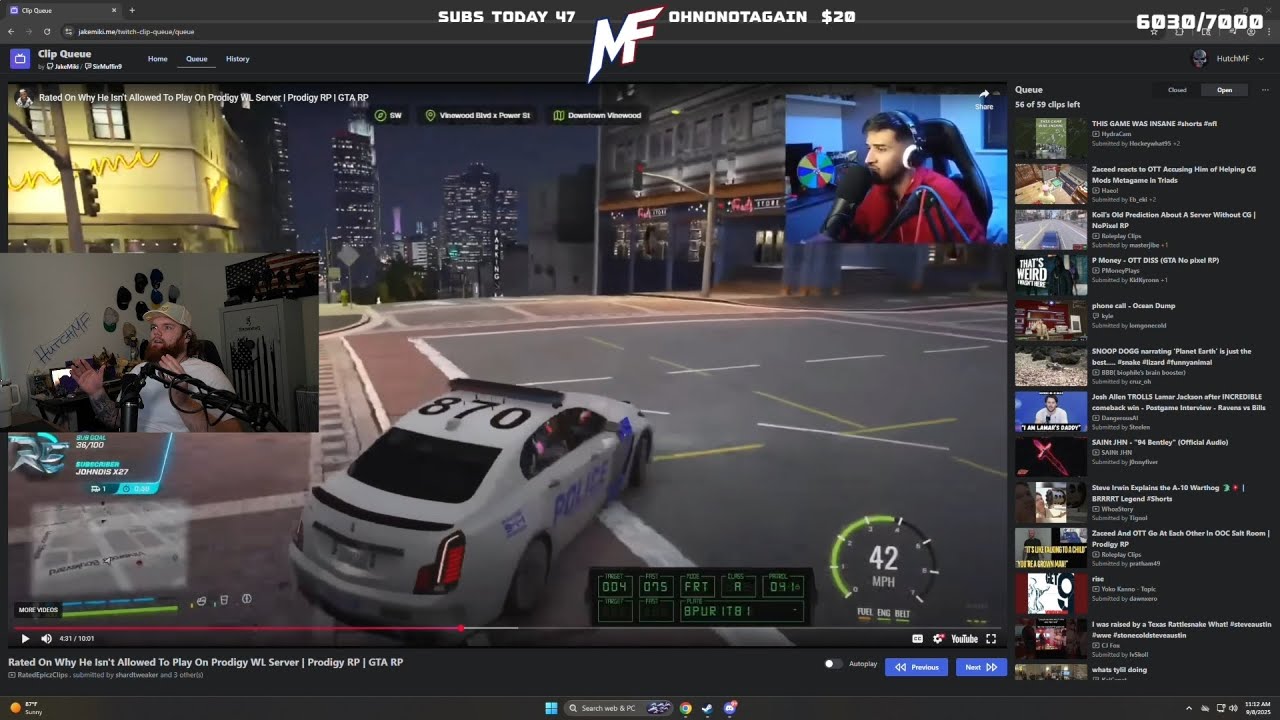This screenshot has height=720, width=1280.
Task: Click the Chrome profile icon
Action: (x=1252, y=32)
